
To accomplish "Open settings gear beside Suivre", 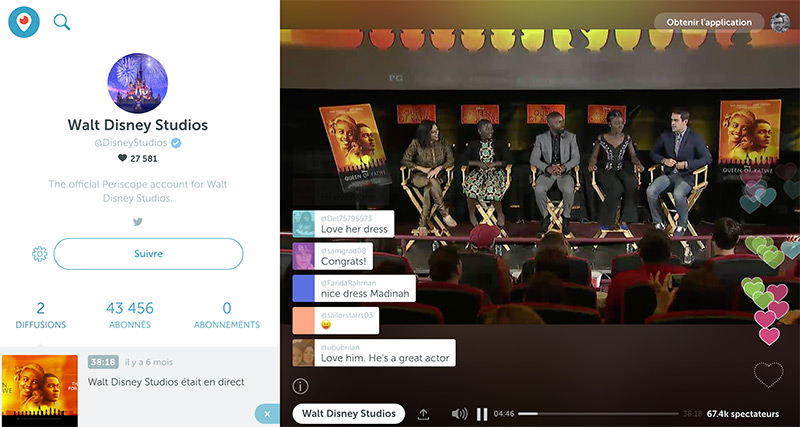I will pyautogui.click(x=40, y=254).
